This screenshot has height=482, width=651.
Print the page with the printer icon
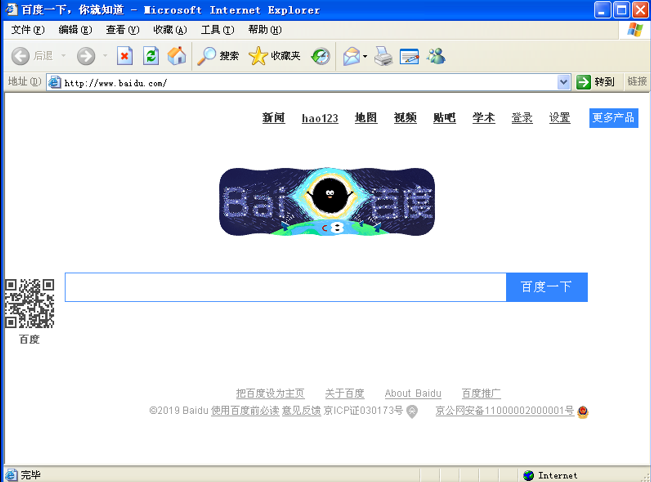[x=383, y=56]
